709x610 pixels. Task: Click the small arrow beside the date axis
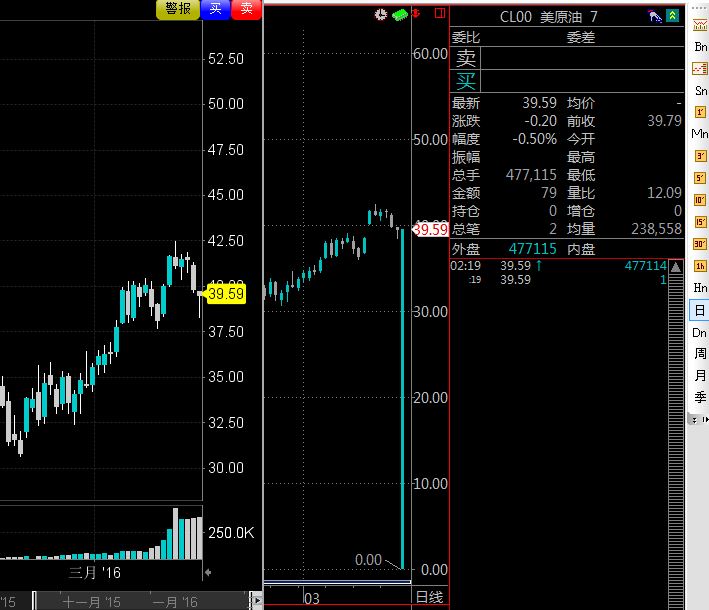pyautogui.click(x=208, y=572)
